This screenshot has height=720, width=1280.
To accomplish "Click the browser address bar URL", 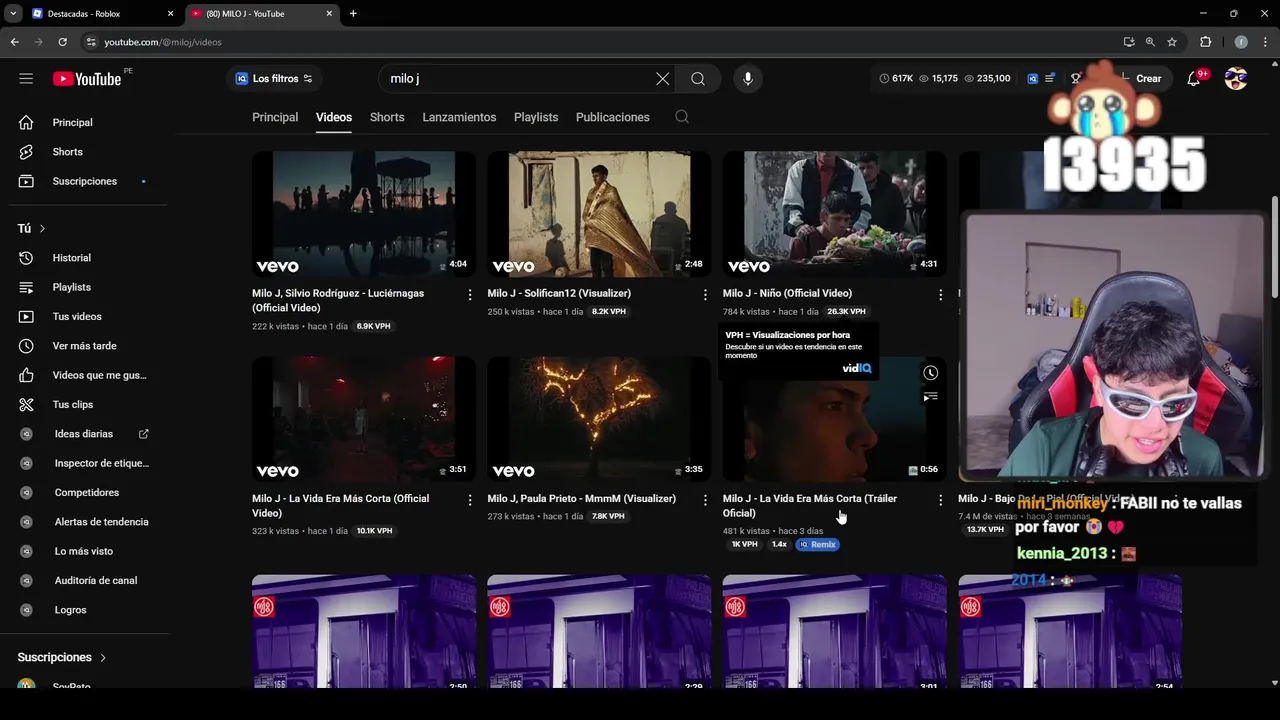I will [x=163, y=42].
